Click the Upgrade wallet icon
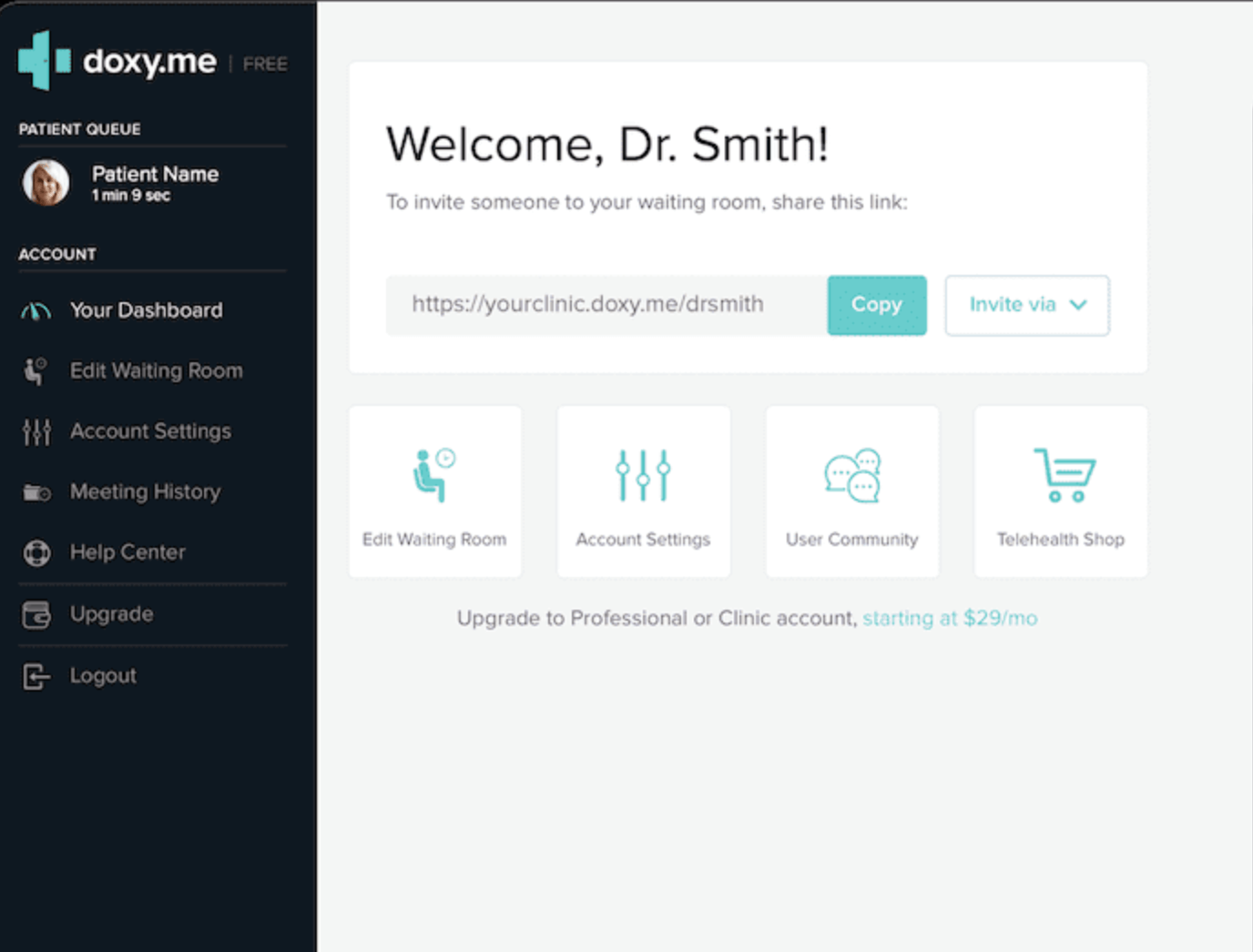Image resolution: width=1253 pixels, height=952 pixels. coord(36,615)
